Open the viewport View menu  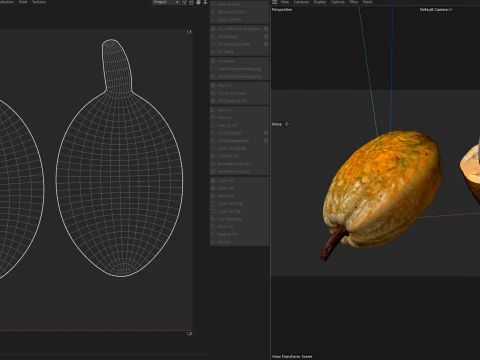coord(285,2)
